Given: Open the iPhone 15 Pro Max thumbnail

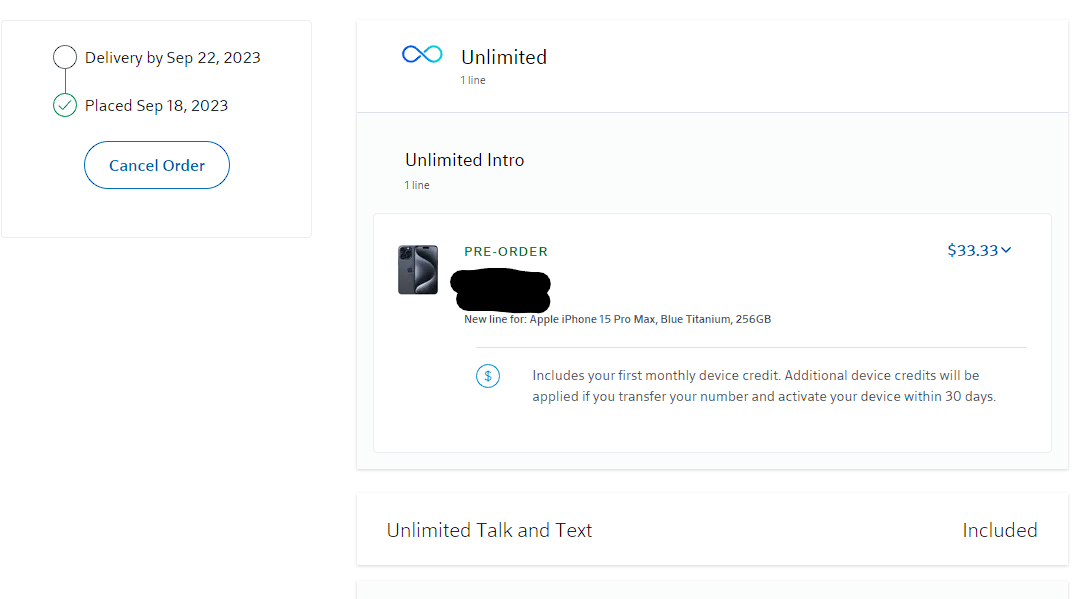Looking at the screenshot, I should (x=418, y=270).
